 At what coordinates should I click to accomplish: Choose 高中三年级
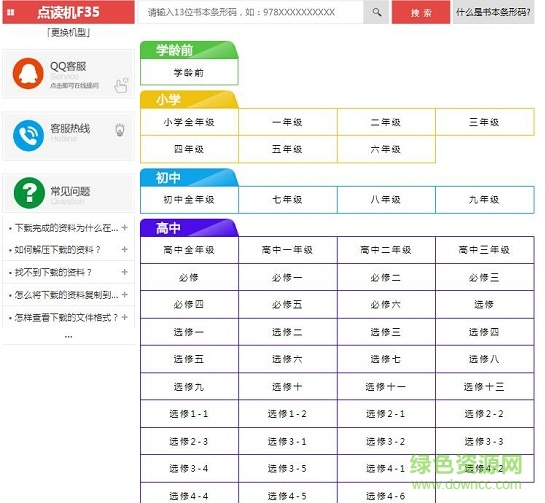tap(485, 250)
